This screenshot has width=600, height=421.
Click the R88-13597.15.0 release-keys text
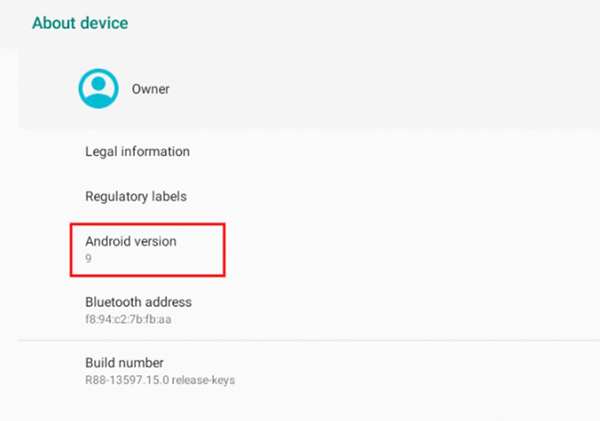coord(160,380)
